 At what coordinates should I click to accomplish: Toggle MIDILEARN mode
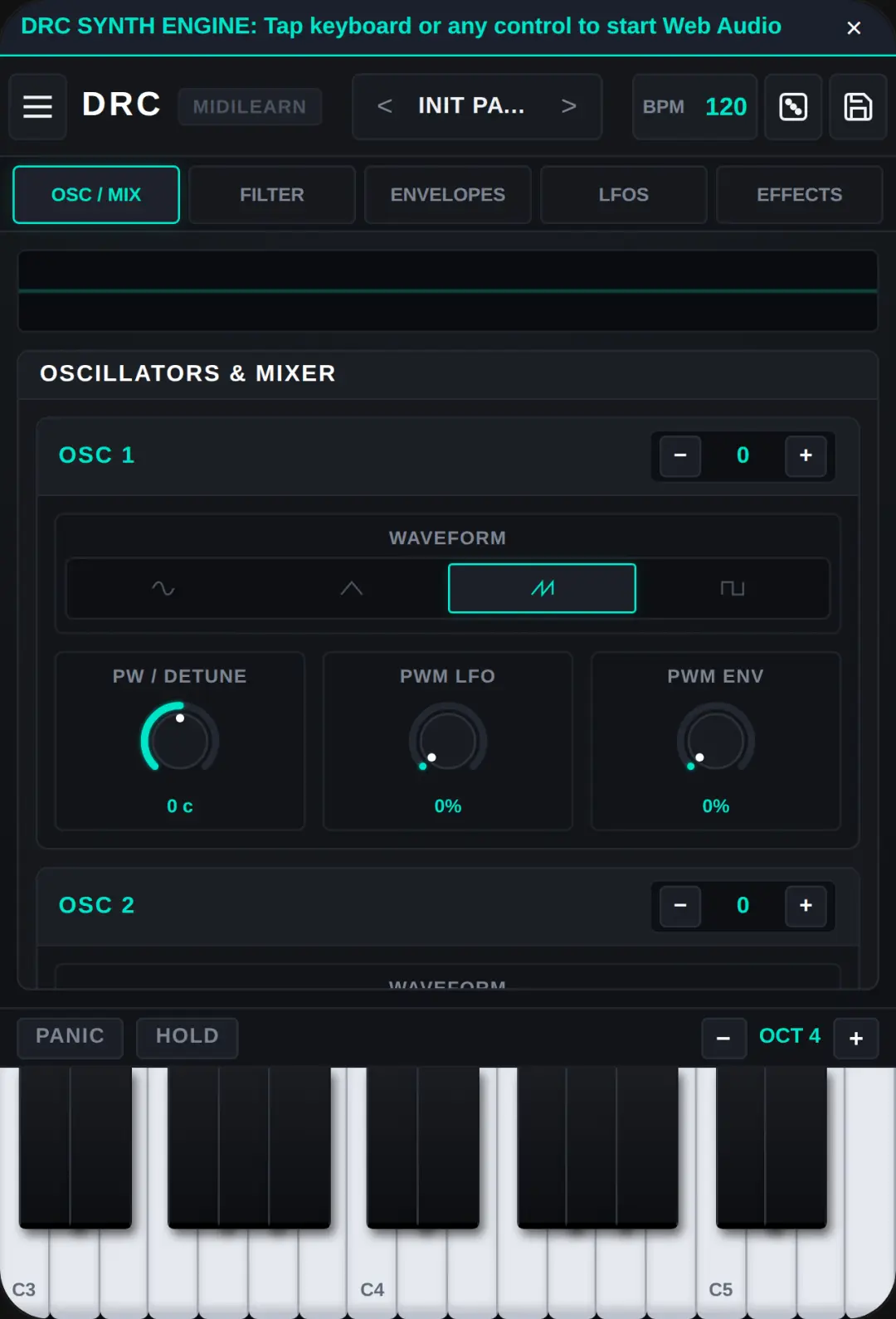[250, 106]
